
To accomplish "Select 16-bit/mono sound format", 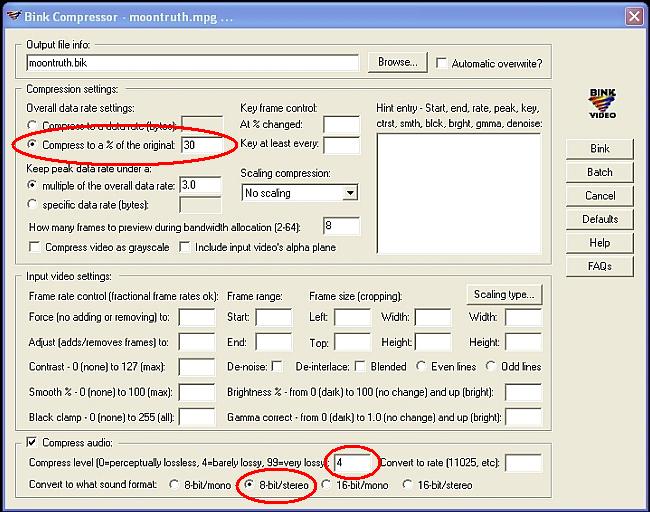I will (326, 484).
